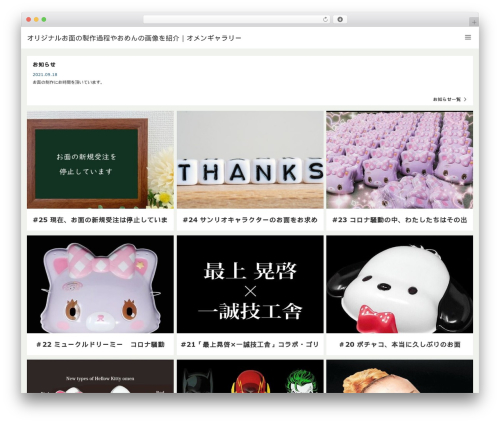Viewport: 500px width, 423px height.
Task: Open the purple masks pile thumbnail
Action: click(x=399, y=160)
